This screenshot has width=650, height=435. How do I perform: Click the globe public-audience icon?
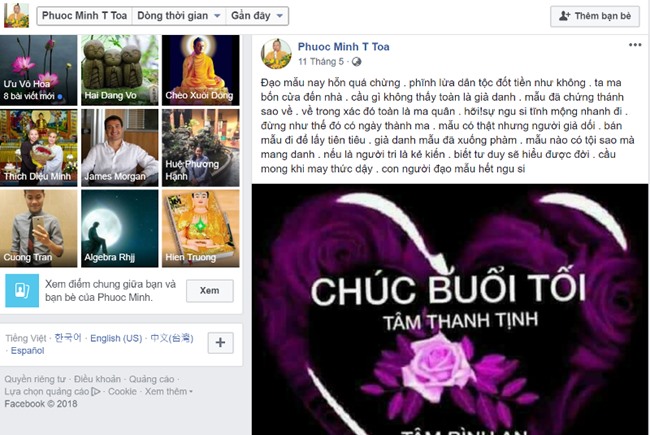[x=356, y=62]
